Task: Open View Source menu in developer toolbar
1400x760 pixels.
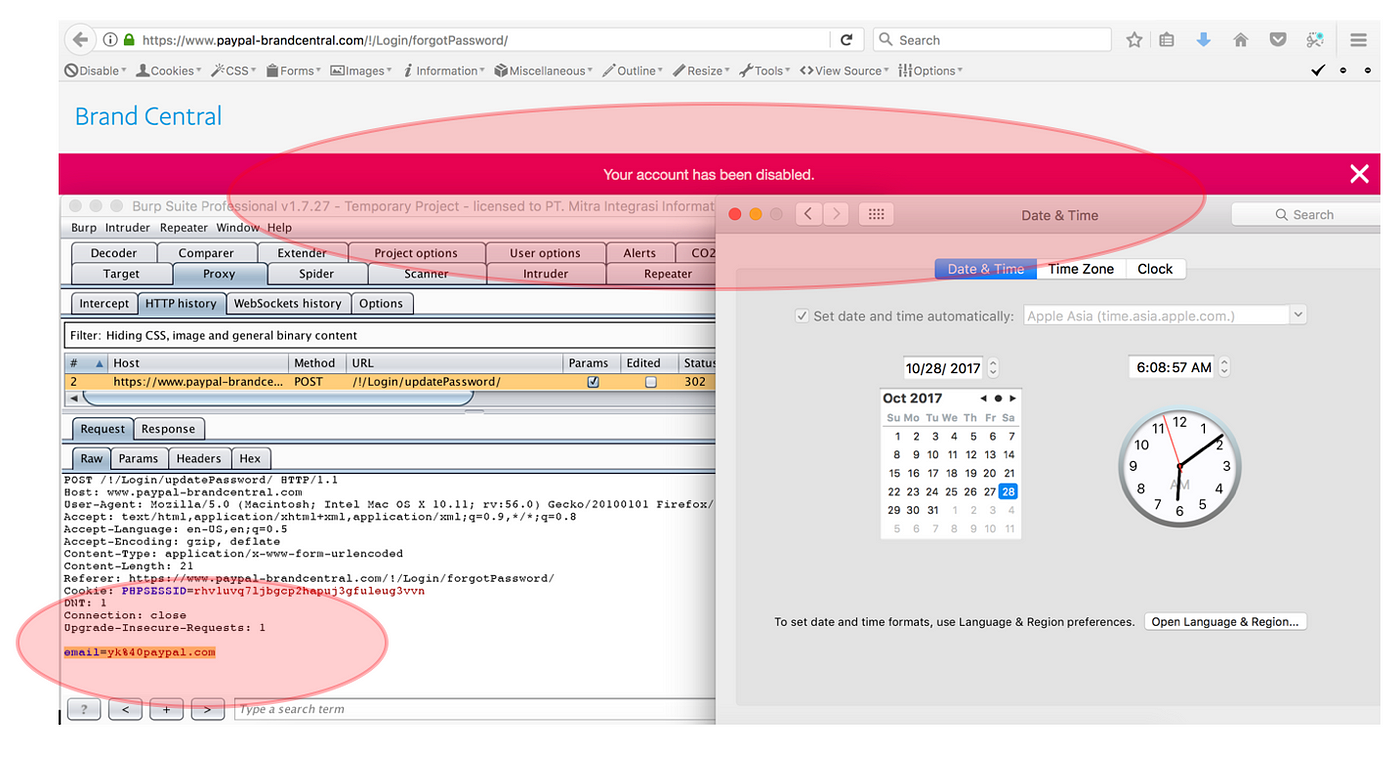Action: coord(845,71)
